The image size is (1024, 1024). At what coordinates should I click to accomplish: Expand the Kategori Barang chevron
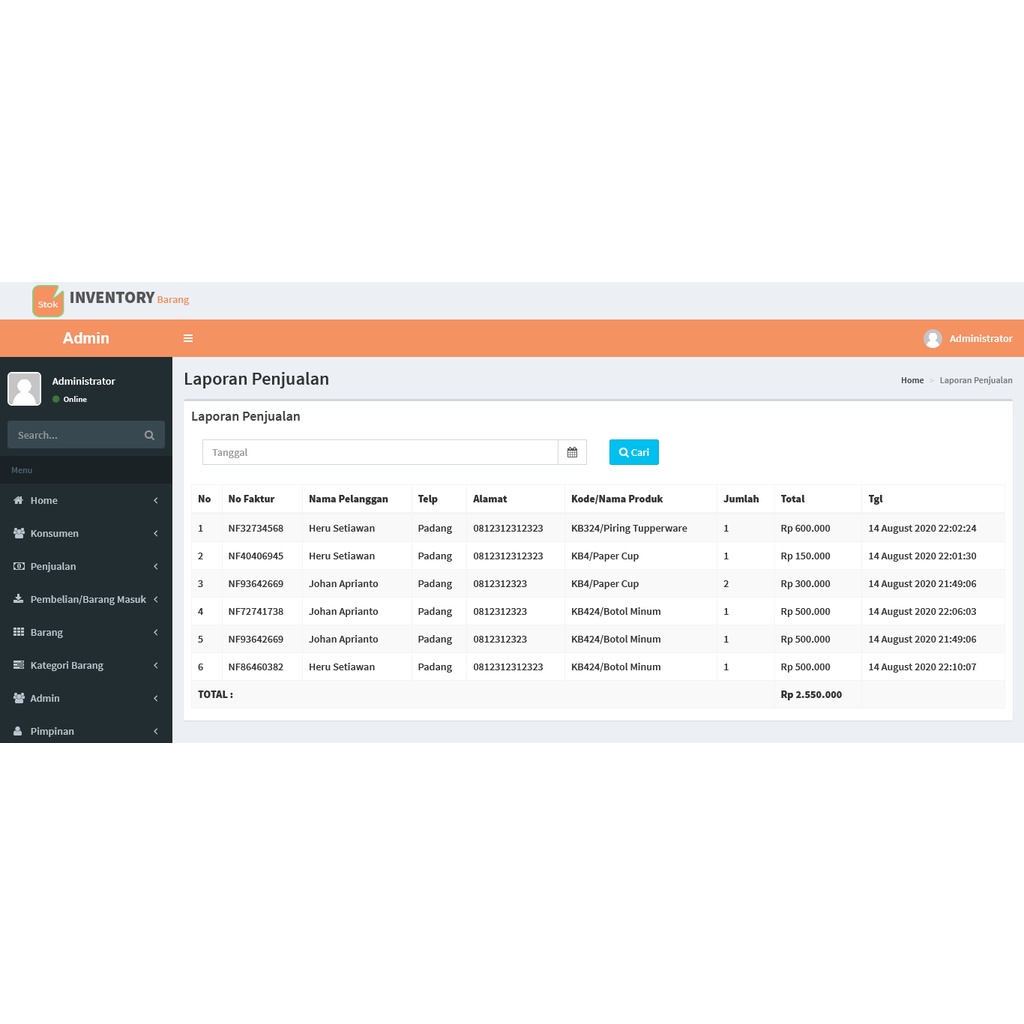(x=155, y=665)
